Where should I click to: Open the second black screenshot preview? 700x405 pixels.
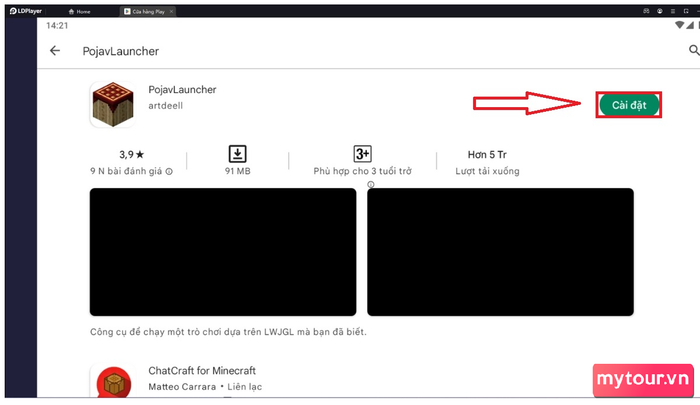(500, 252)
